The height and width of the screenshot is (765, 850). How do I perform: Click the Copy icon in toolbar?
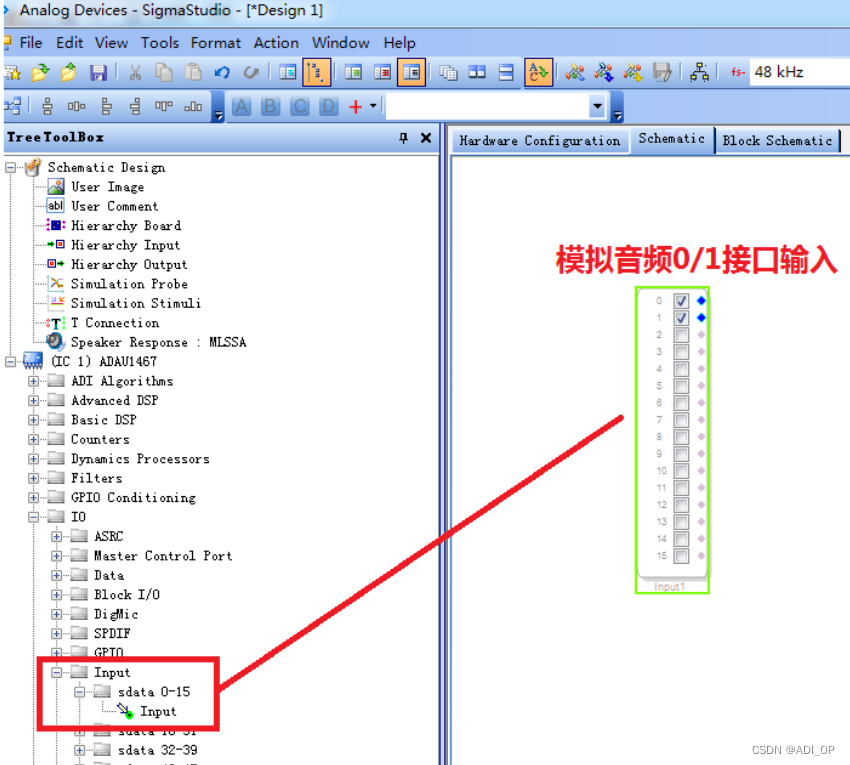(x=164, y=72)
